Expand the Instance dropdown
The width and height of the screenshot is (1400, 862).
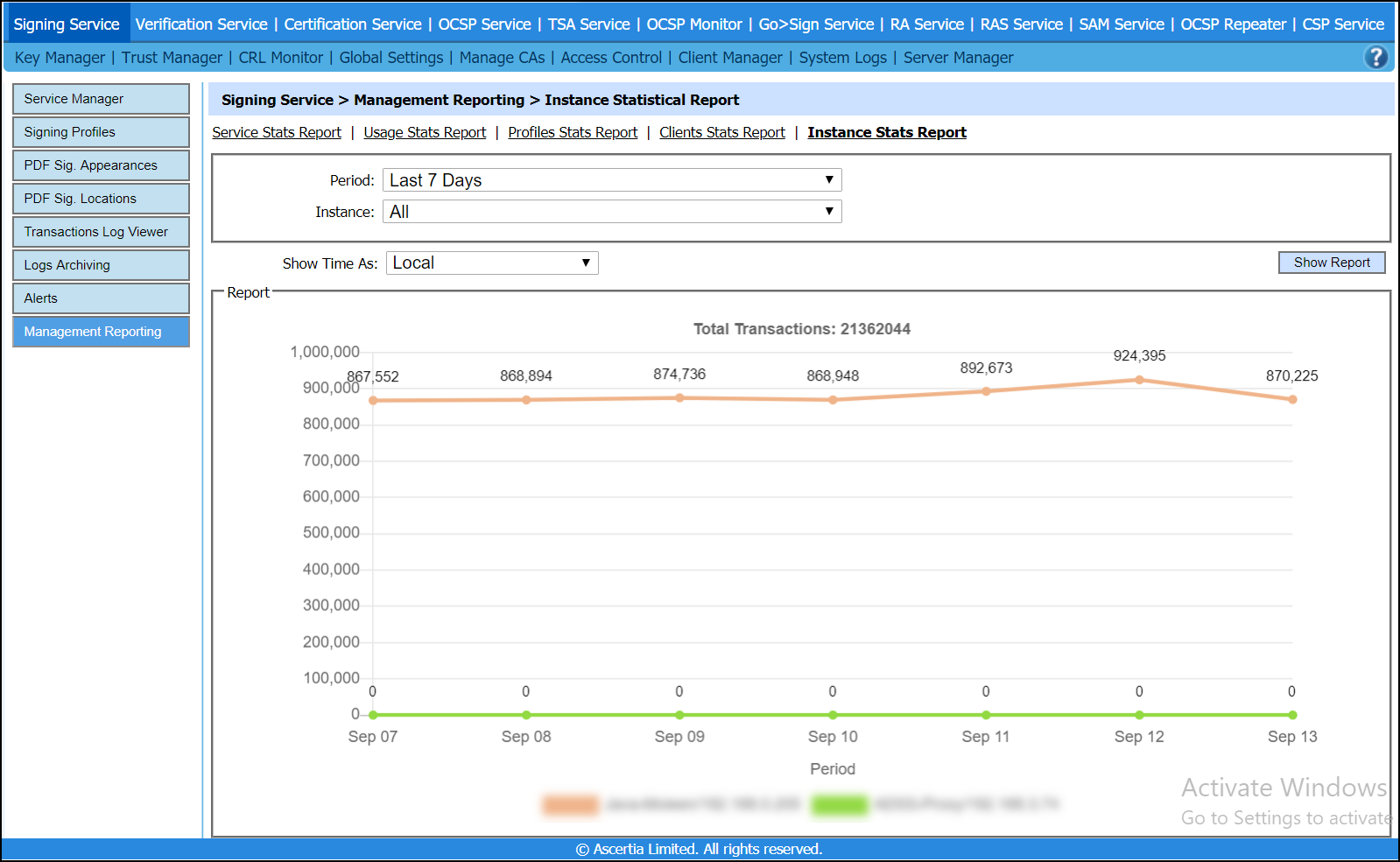point(612,212)
